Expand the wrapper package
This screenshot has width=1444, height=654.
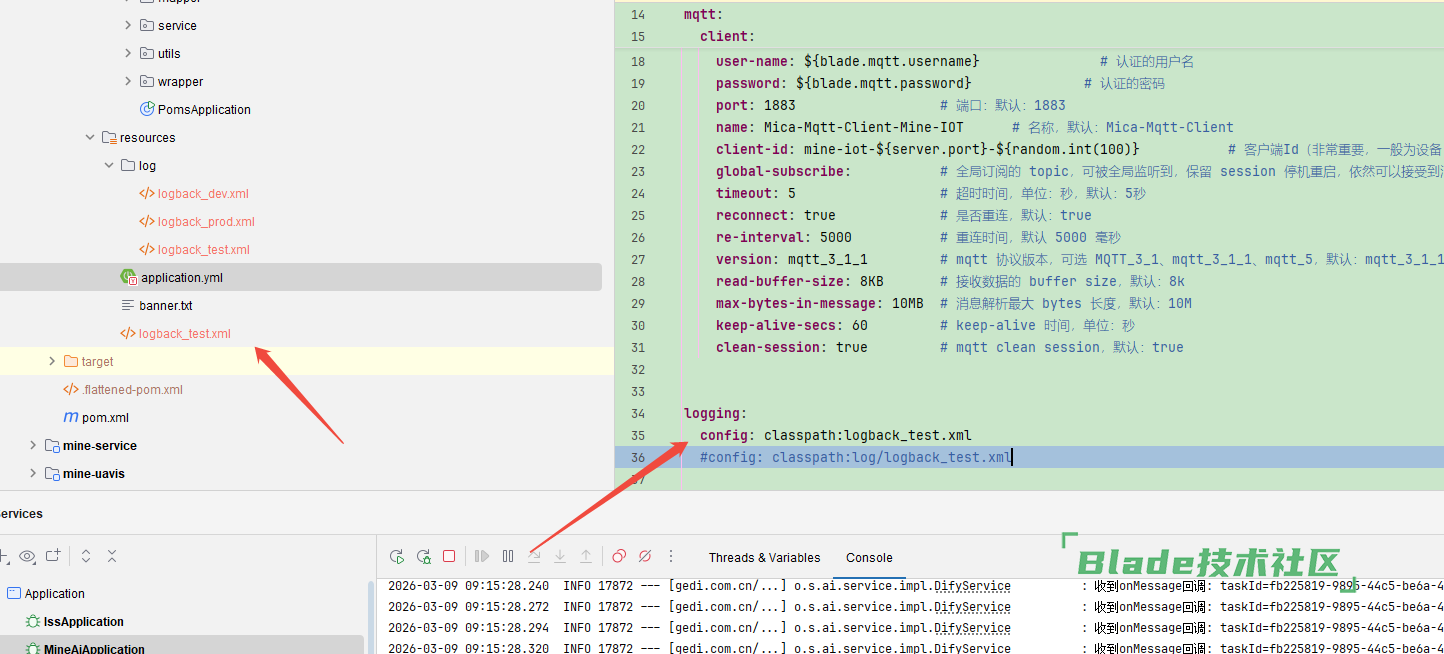pos(128,82)
